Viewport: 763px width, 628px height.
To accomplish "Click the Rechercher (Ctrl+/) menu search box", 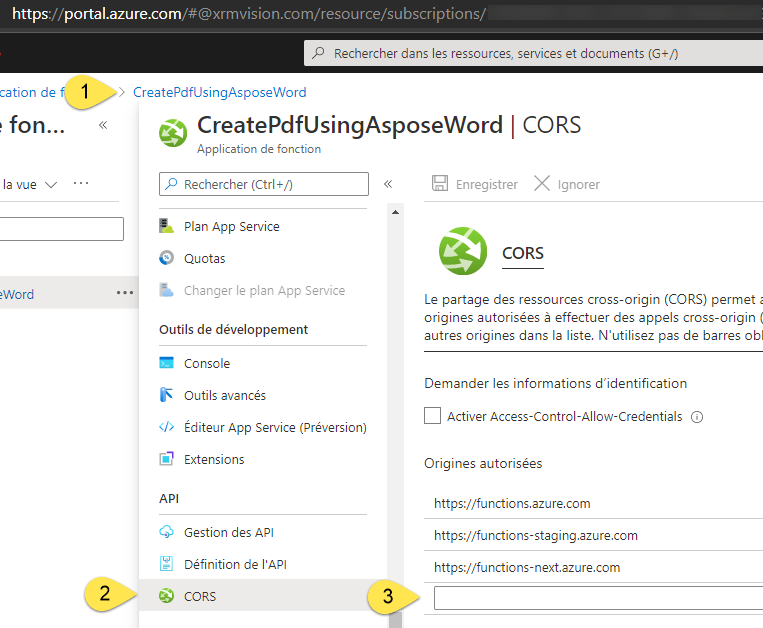I will pos(264,184).
